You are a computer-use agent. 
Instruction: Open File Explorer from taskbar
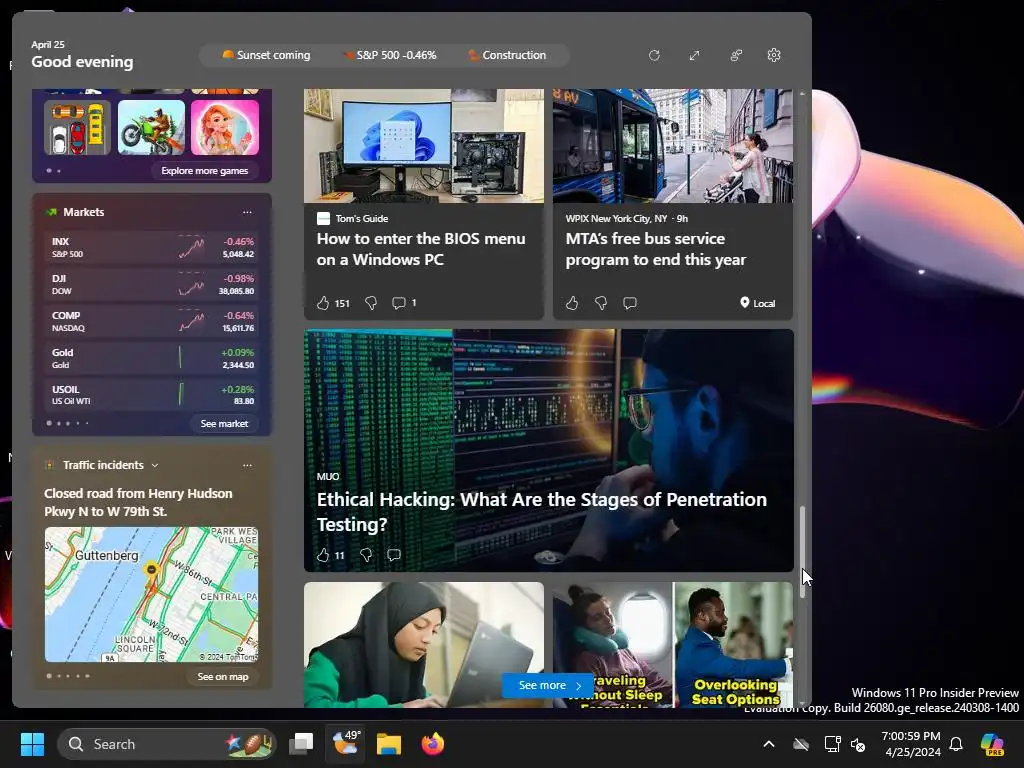coord(389,744)
